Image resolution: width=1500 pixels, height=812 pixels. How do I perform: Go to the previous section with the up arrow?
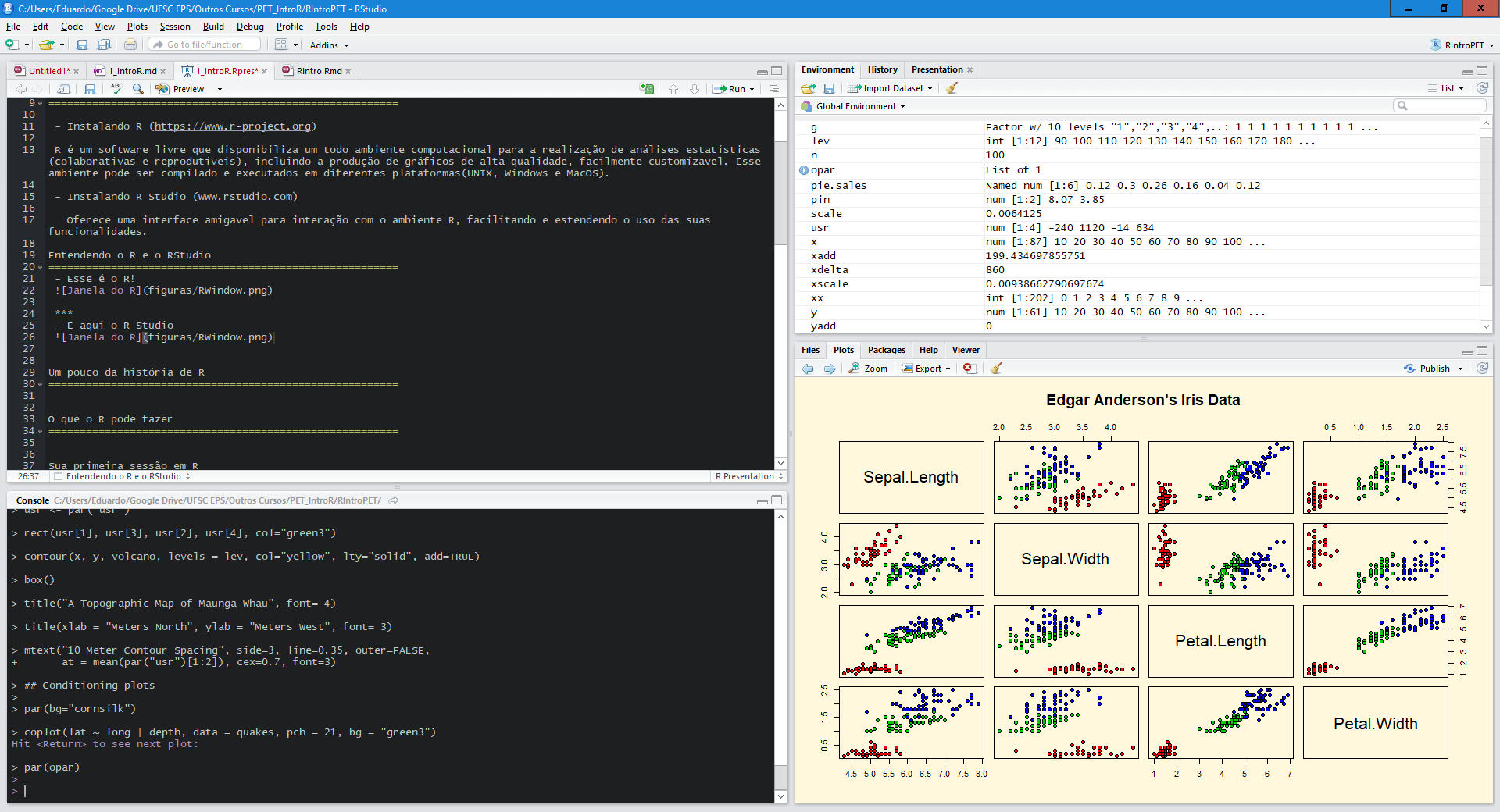pos(673,89)
